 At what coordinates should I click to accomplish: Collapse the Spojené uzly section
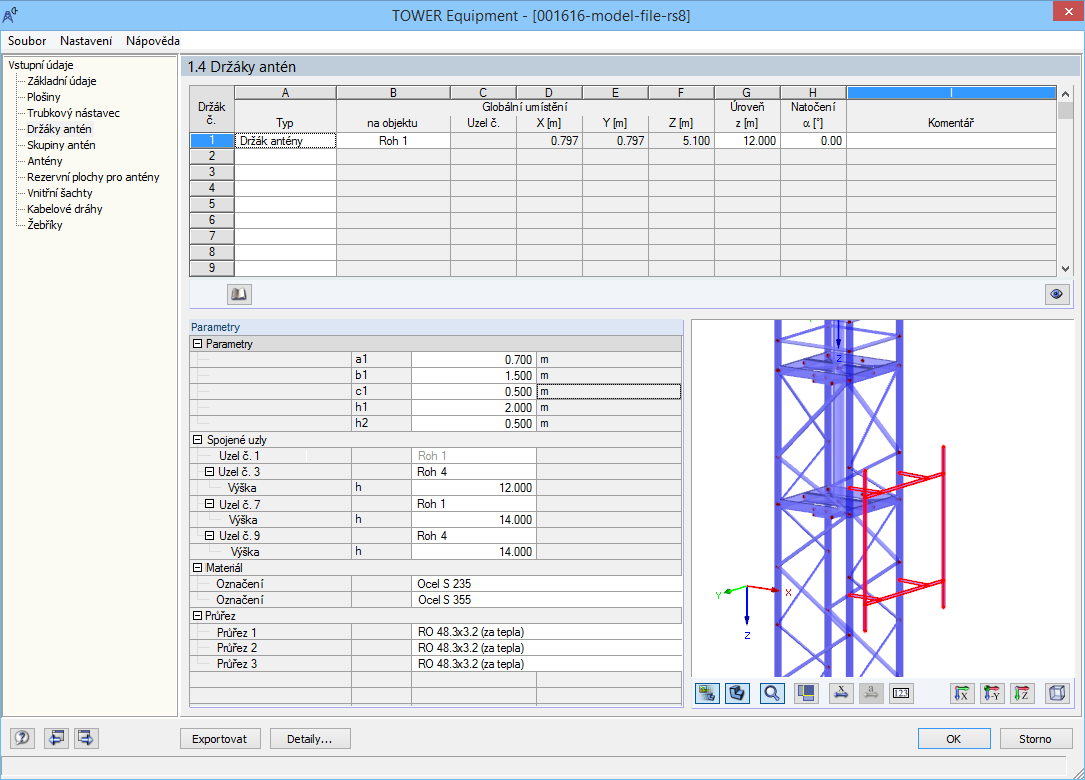point(197,440)
